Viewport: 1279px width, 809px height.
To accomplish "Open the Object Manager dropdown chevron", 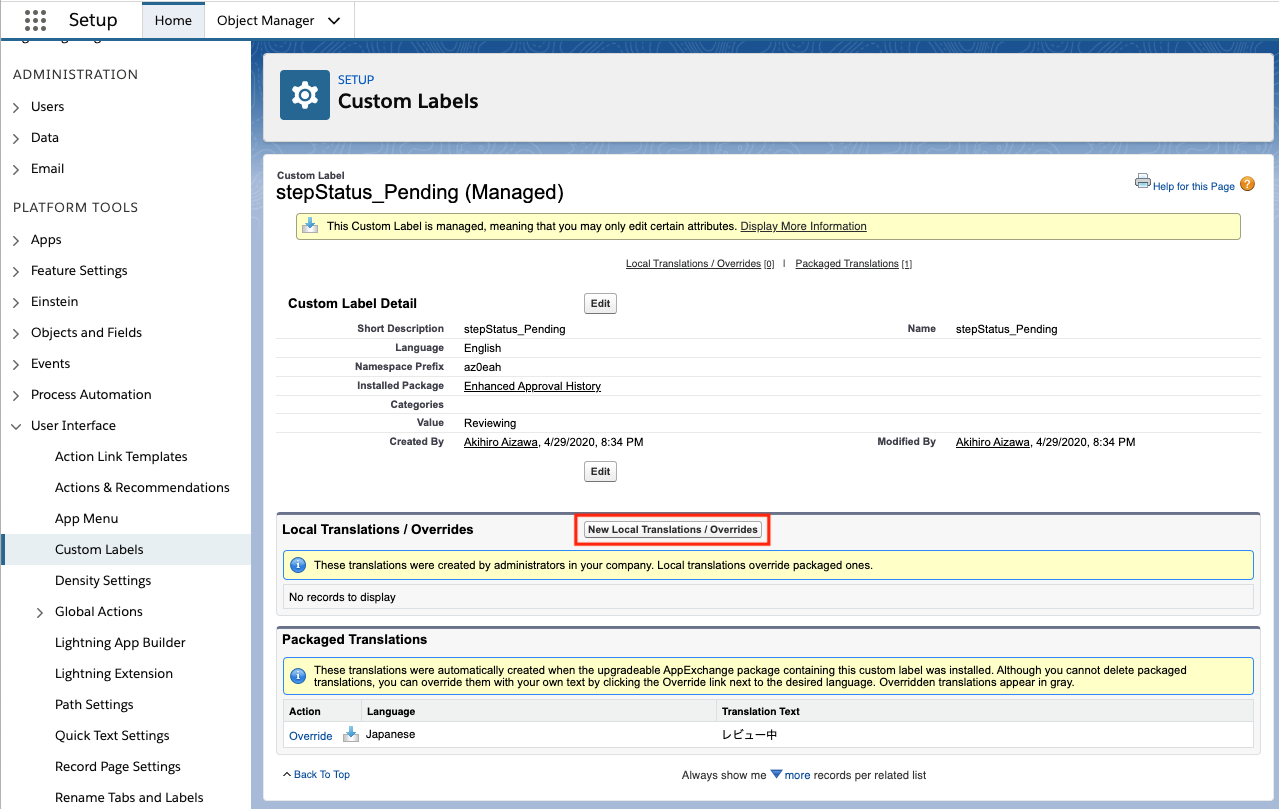I will click(334, 21).
